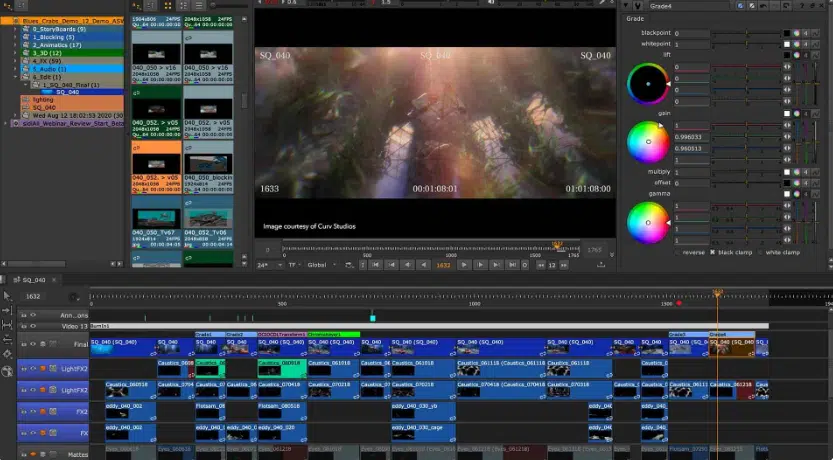Expand the 0_StoryBoards bin folder

(16, 29)
